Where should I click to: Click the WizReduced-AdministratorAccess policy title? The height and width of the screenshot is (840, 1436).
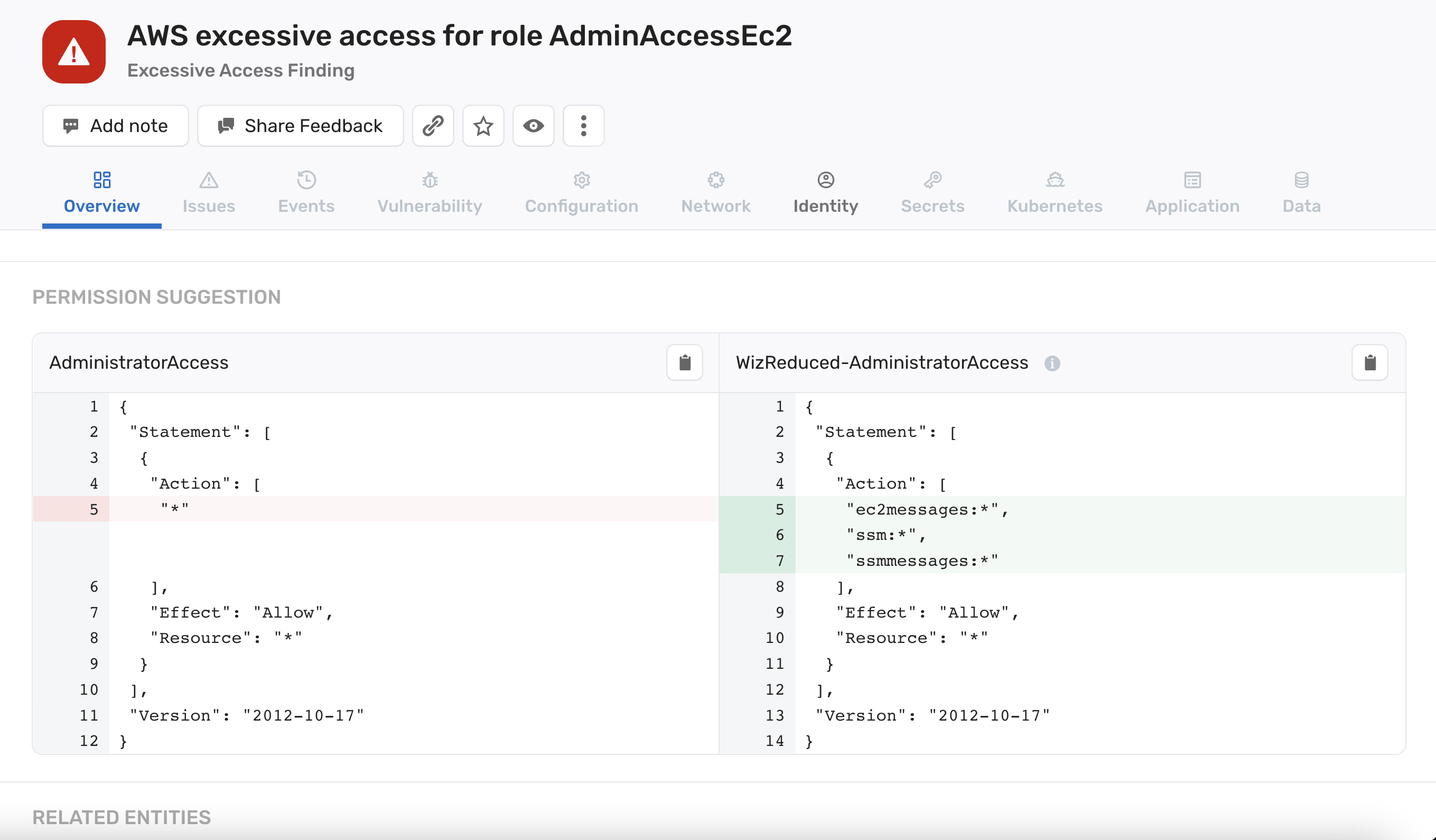coord(882,362)
